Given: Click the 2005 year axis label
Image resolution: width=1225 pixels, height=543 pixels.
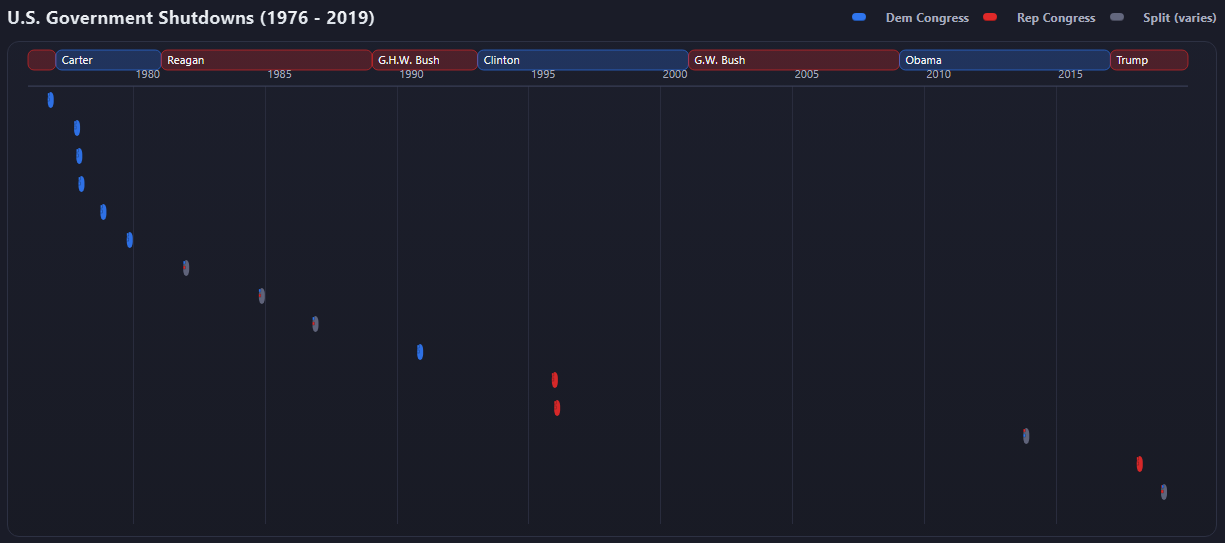Looking at the screenshot, I should pyautogui.click(x=806, y=74).
